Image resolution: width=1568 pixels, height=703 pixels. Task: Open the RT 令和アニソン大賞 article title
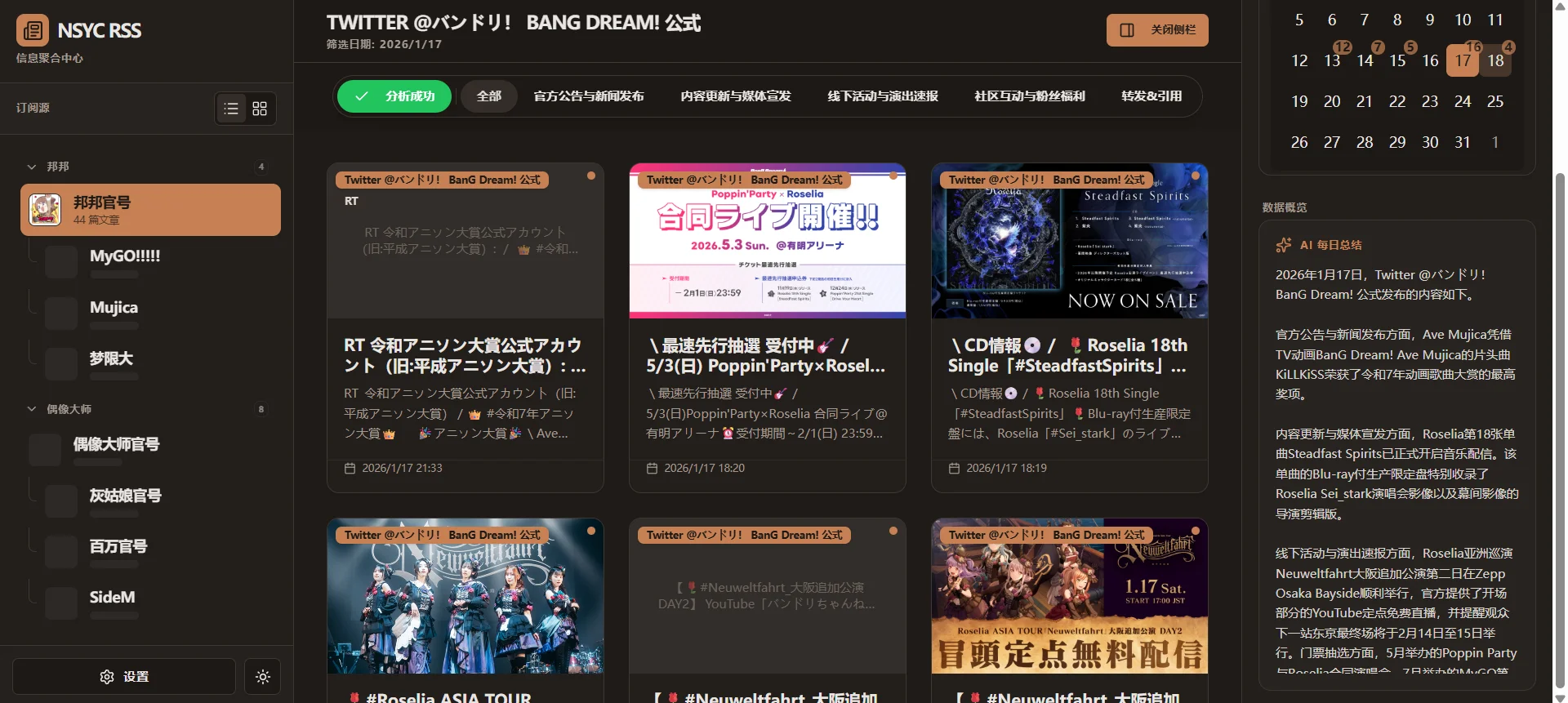point(465,356)
